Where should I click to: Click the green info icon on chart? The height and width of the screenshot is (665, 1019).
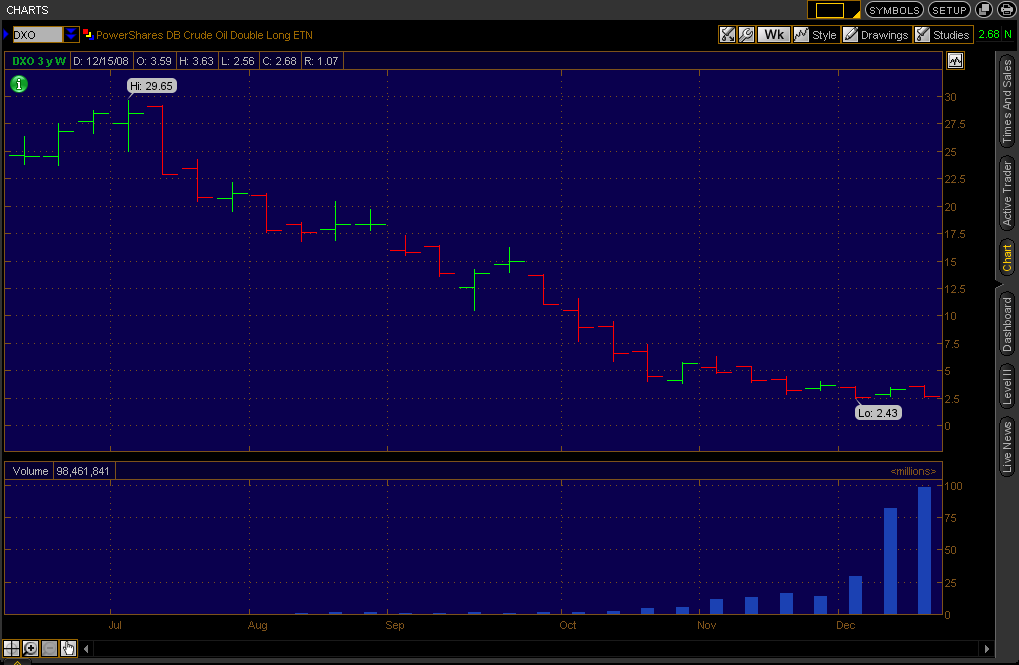coord(19,84)
